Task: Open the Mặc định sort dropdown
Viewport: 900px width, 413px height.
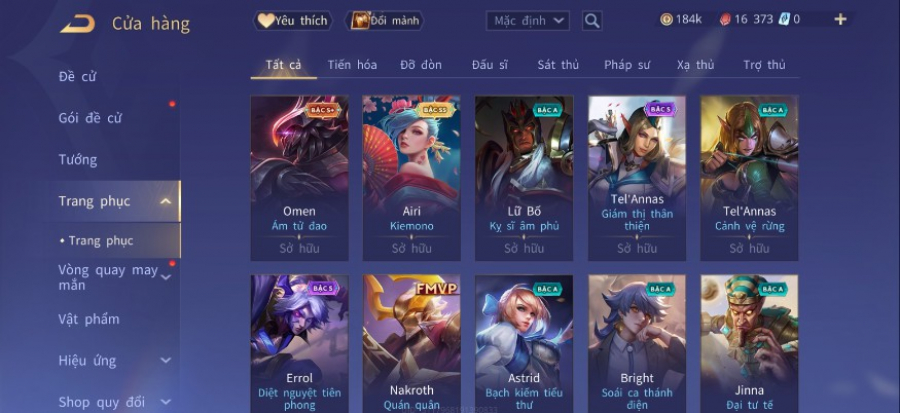Action: pyautogui.click(x=528, y=21)
